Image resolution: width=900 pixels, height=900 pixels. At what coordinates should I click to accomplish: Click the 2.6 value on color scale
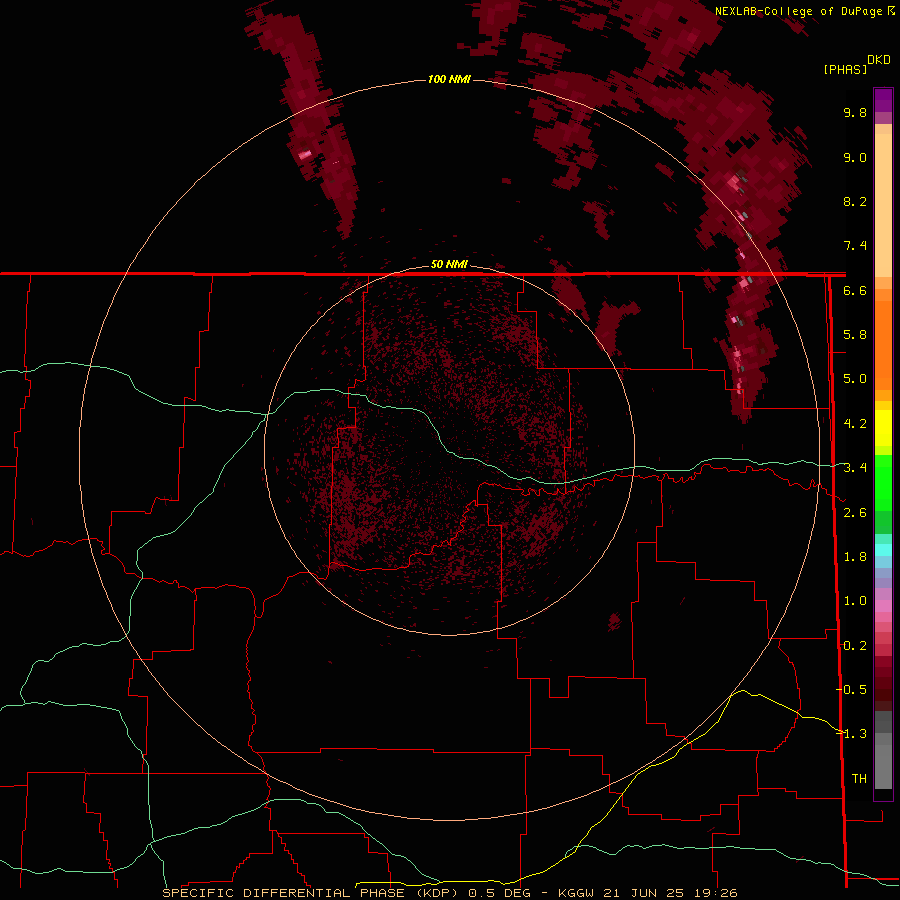click(x=855, y=513)
